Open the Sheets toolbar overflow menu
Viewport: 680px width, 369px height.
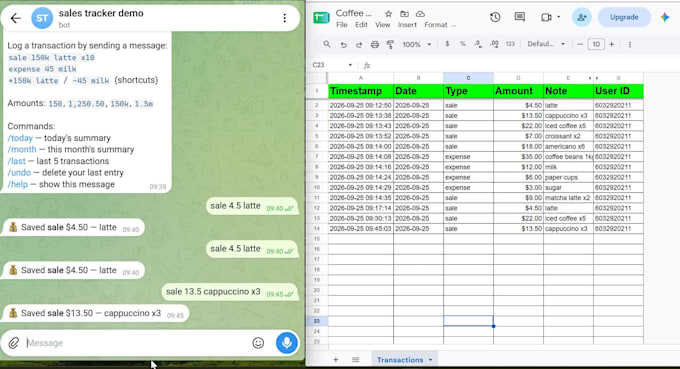[630, 44]
